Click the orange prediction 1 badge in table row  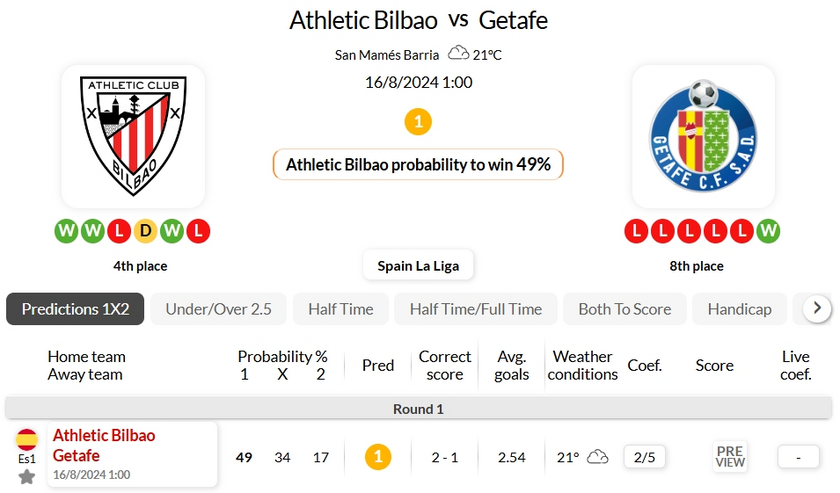tap(378, 457)
